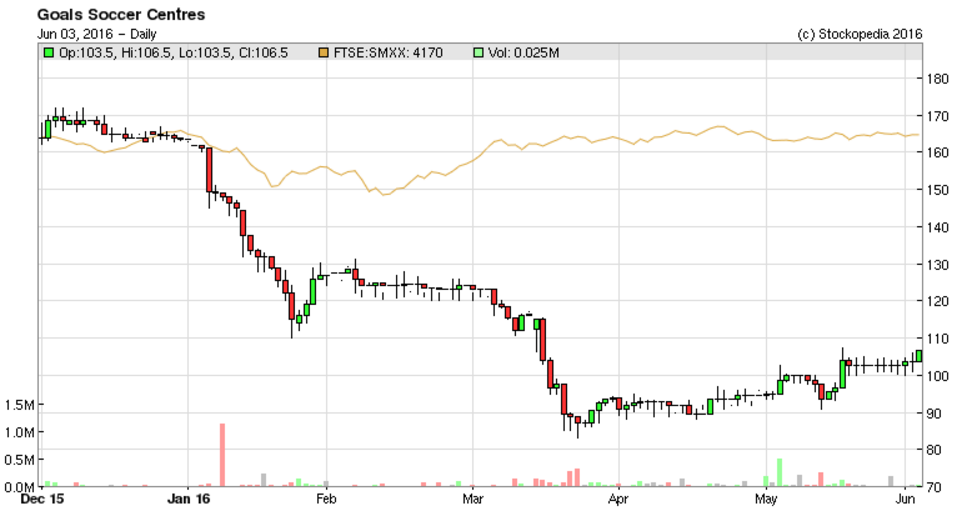Click the "Op:103.5, Hi:106.5, Lo:103.5, Cl:106.5" legend text

(173, 53)
